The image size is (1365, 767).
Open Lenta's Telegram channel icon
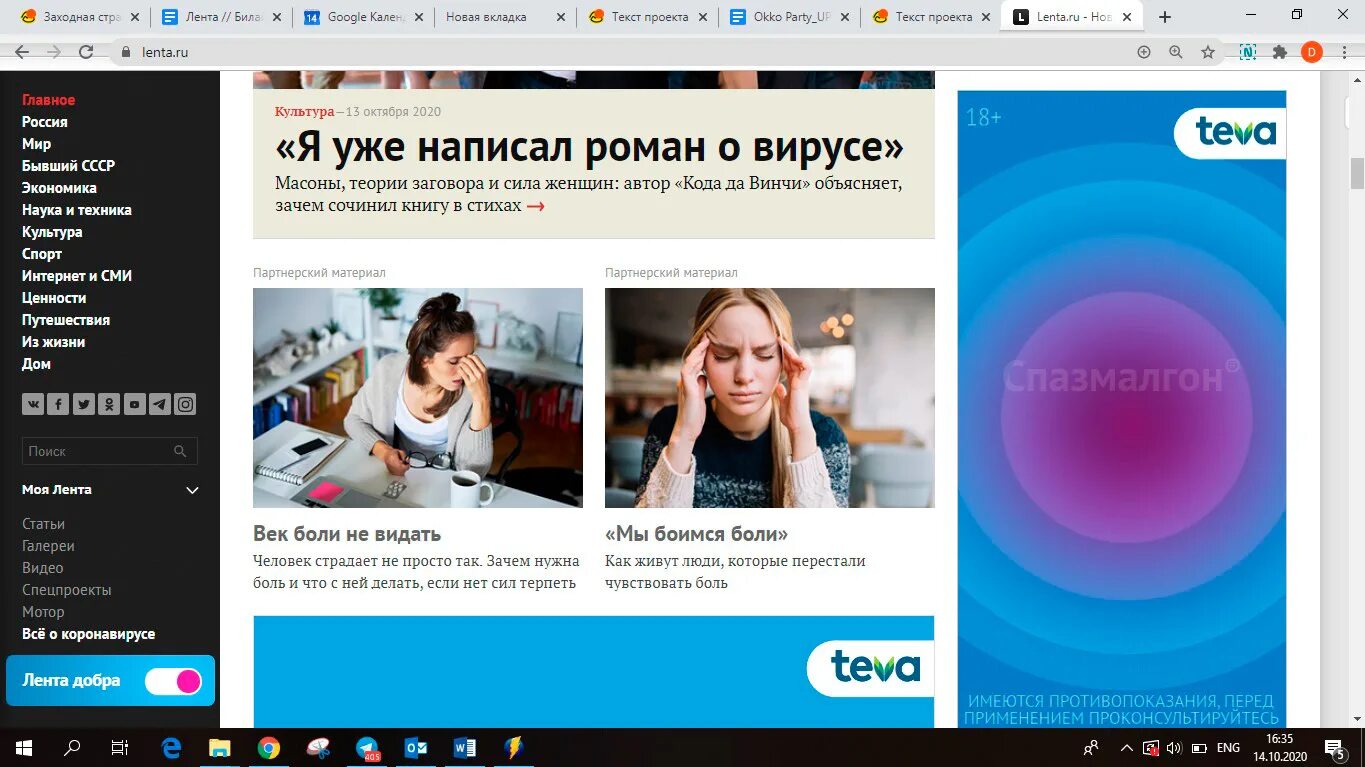click(x=160, y=404)
